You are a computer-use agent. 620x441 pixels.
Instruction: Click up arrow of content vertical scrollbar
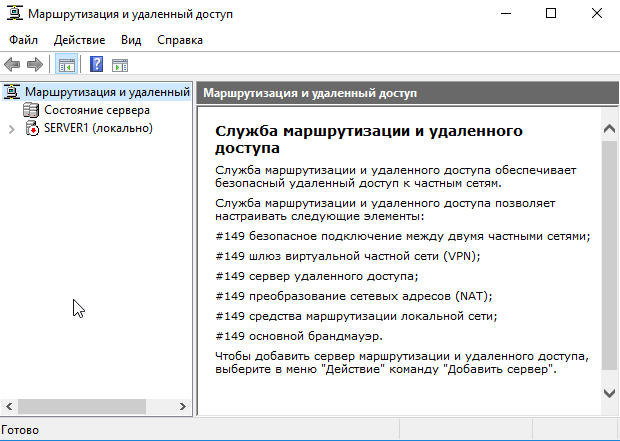click(609, 128)
